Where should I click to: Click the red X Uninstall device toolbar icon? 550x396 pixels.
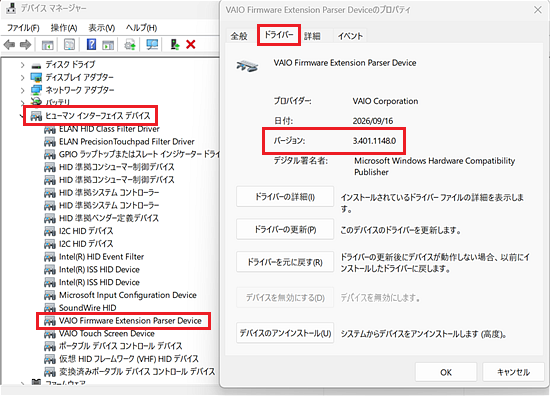pos(191,45)
